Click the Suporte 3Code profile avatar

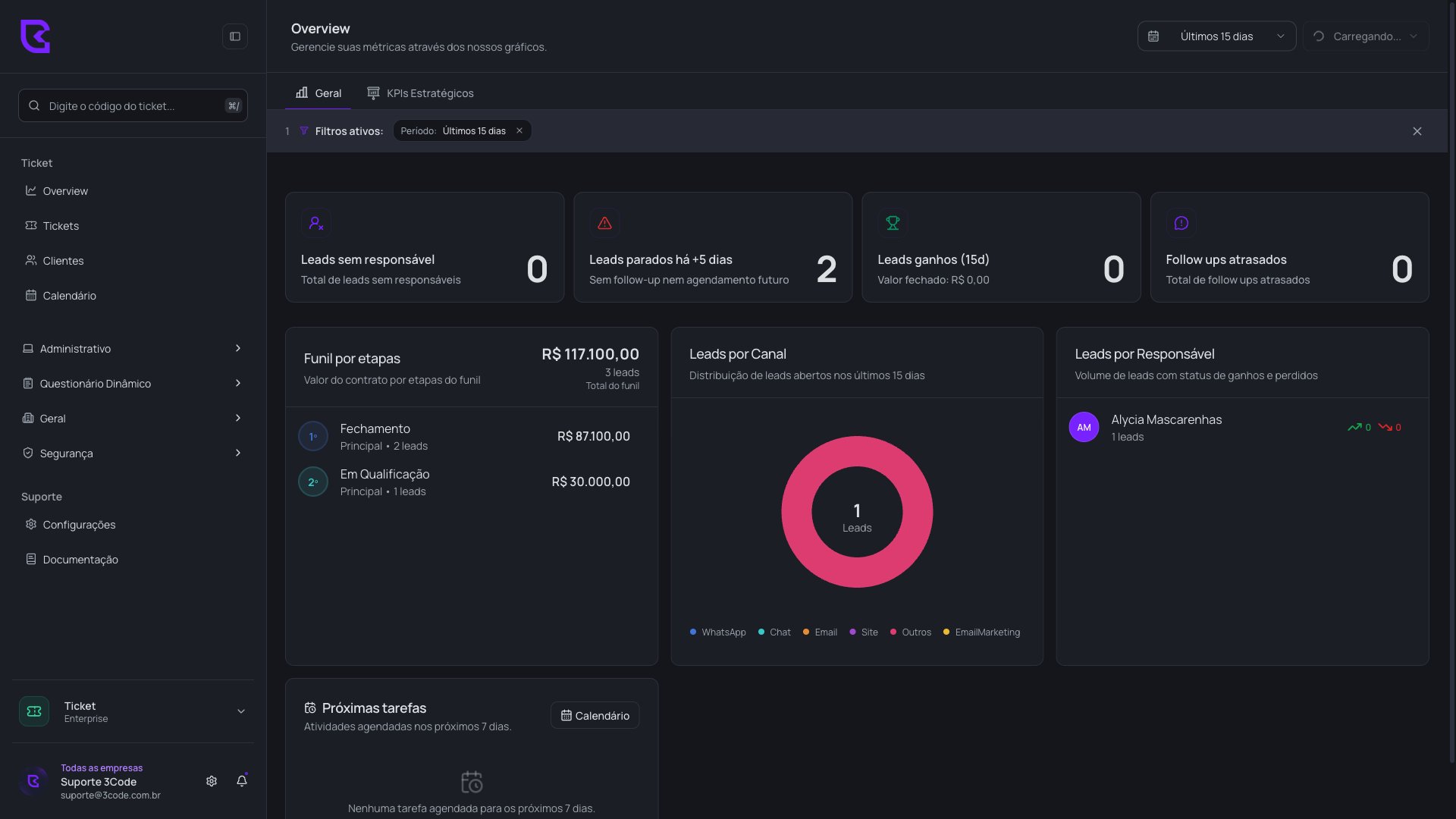click(x=34, y=781)
